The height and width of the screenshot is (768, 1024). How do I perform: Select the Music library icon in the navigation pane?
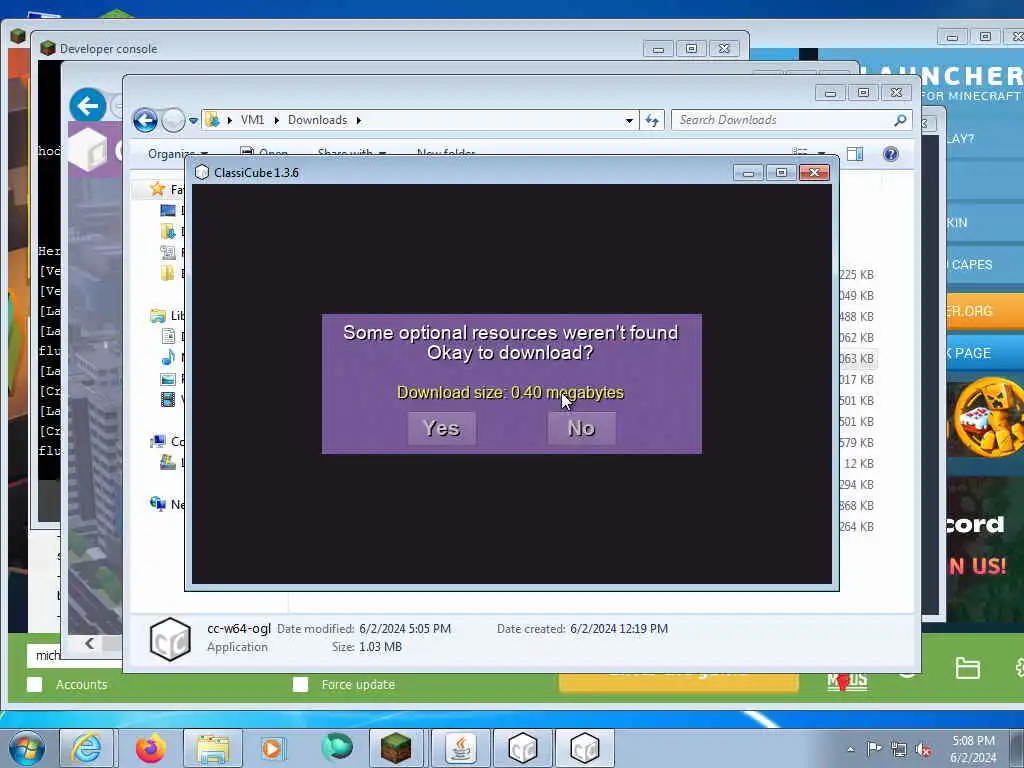coord(168,358)
